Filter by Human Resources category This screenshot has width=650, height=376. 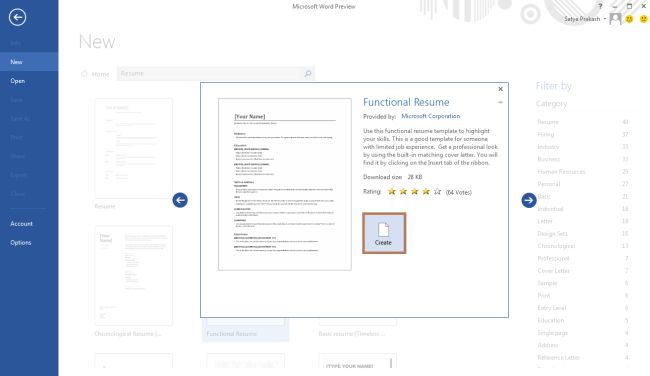coord(582,172)
